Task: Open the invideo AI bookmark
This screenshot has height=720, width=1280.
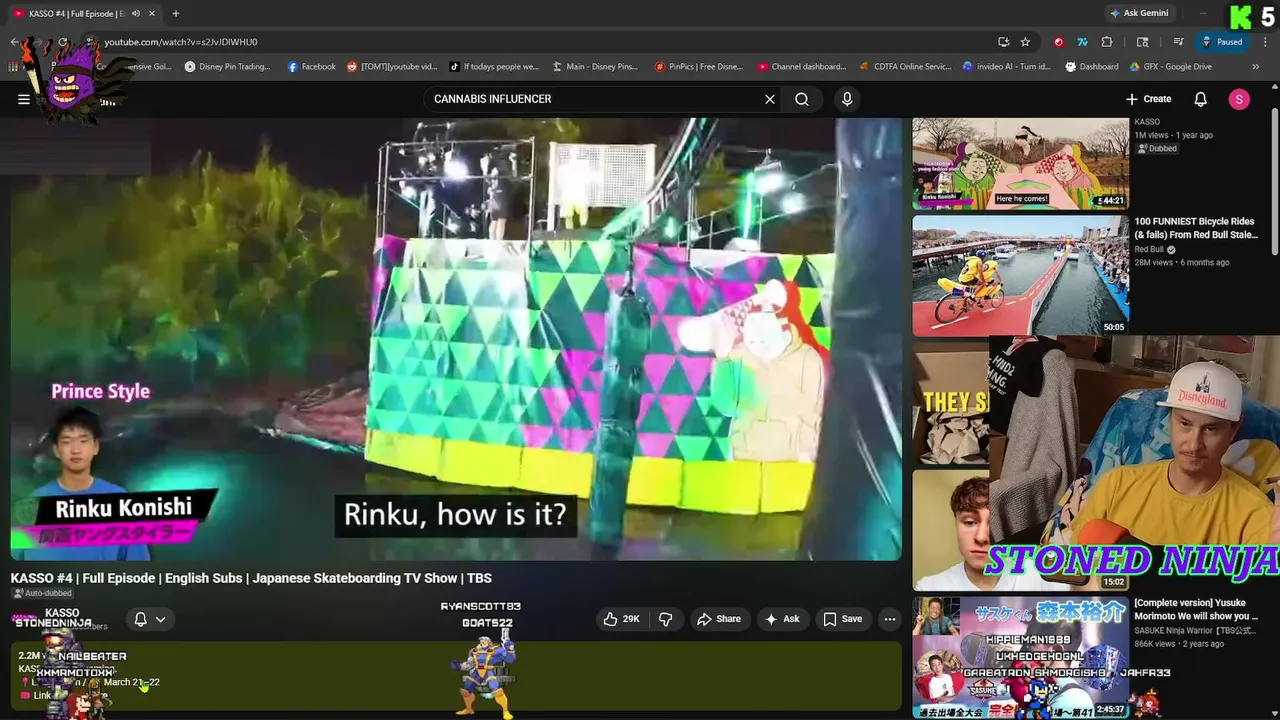Action: click(x=1006, y=67)
